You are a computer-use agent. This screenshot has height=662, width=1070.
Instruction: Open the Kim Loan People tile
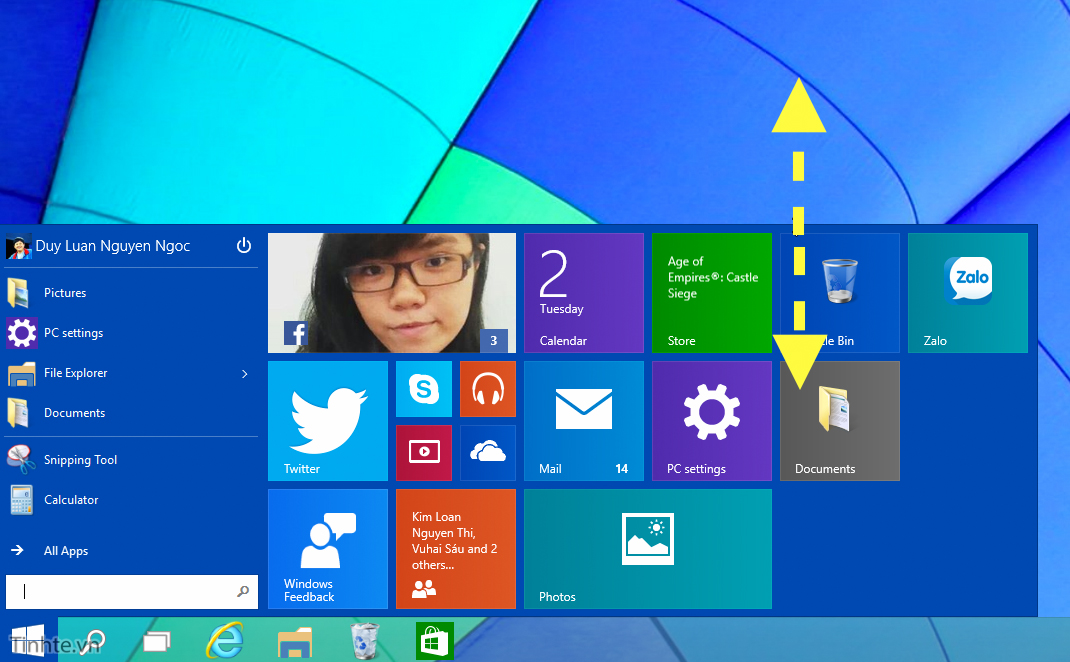pyautogui.click(x=455, y=548)
